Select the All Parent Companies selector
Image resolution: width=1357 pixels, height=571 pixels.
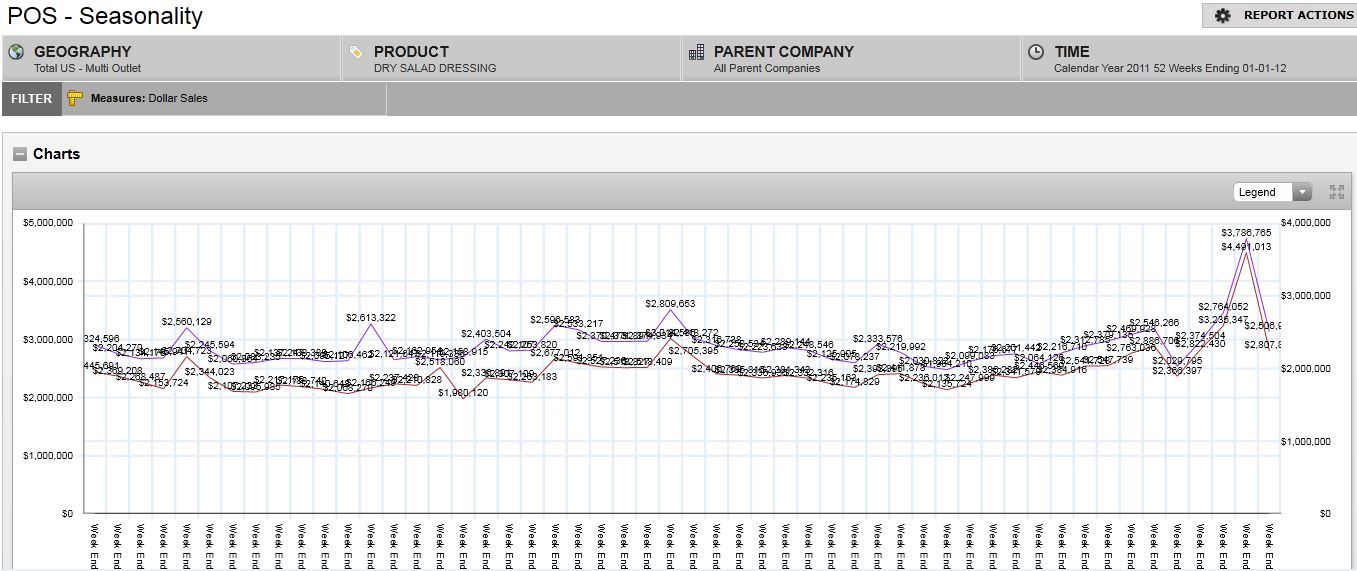click(850, 59)
